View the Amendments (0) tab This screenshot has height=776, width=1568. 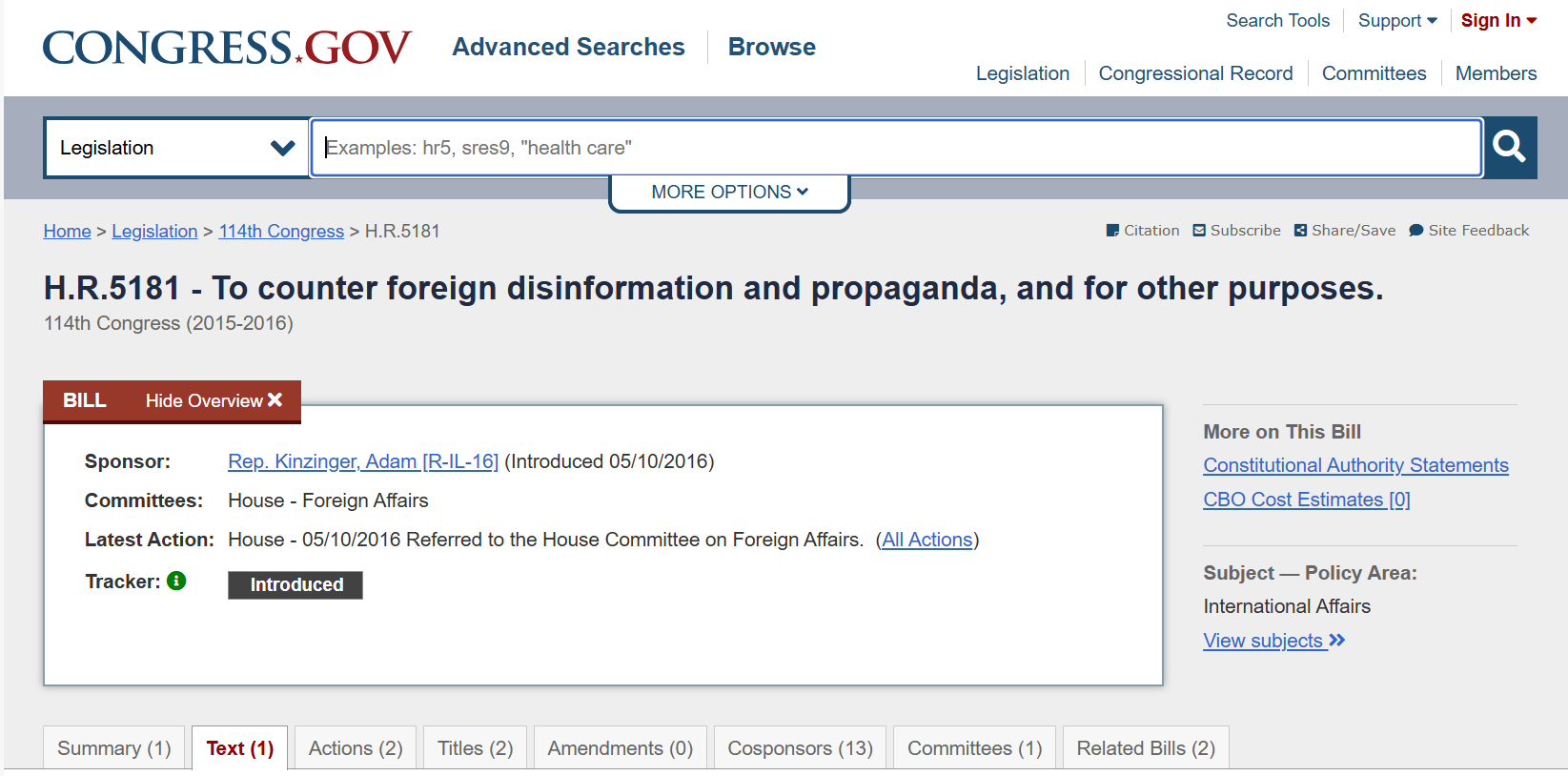pyautogui.click(x=621, y=748)
